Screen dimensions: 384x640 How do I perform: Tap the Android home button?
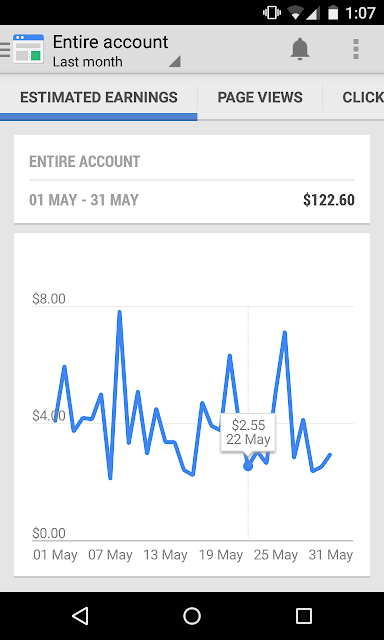192,616
